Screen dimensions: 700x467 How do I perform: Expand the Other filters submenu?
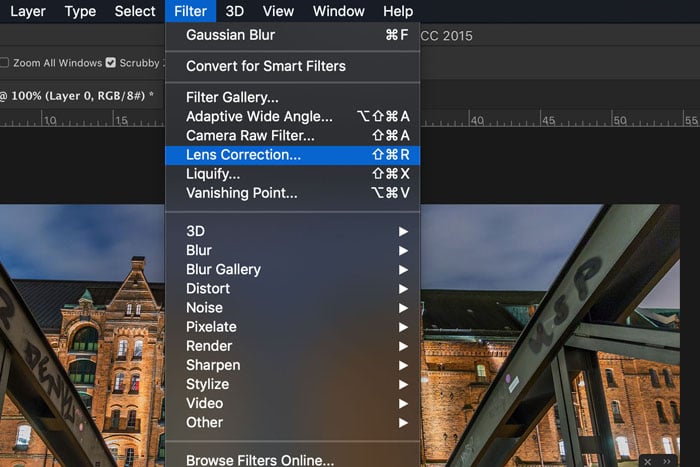[292, 423]
